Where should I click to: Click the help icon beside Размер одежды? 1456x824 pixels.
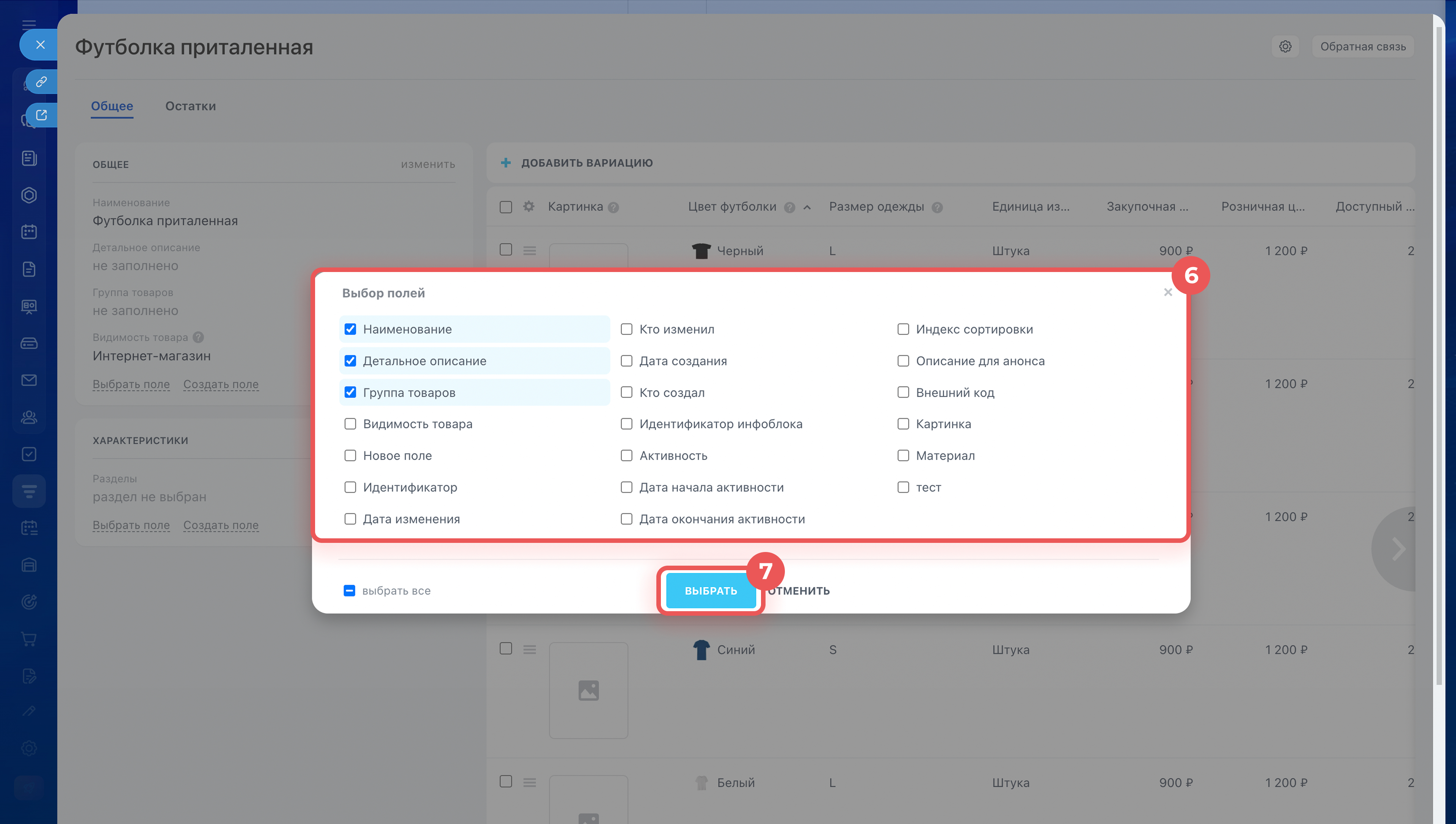coord(937,208)
